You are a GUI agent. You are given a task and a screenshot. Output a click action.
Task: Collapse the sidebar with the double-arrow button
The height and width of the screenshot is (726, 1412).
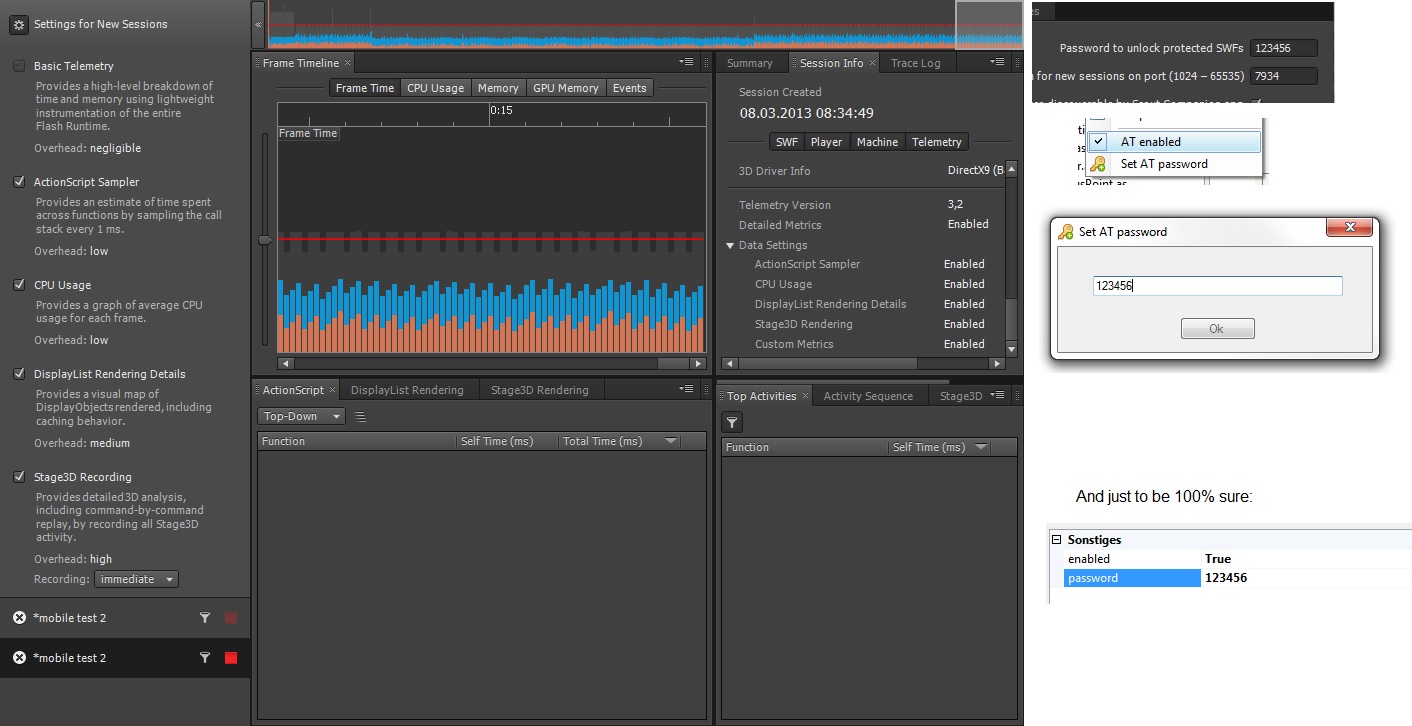[x=258, y=24]
